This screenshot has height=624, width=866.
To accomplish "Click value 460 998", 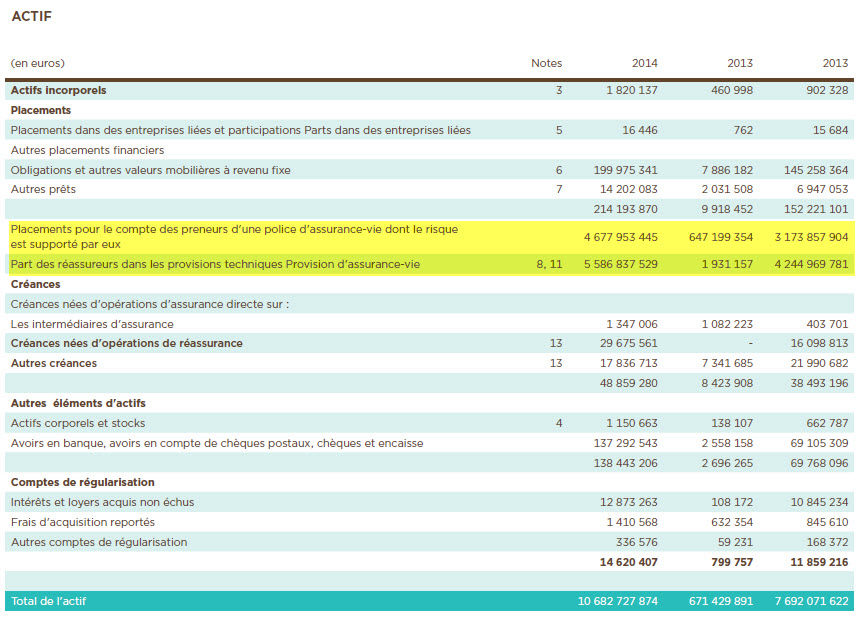I will 732,91.
